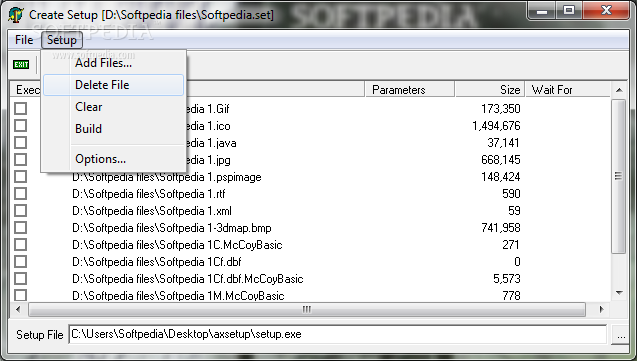Select the Softpedia 1Cf.dbf file path
637x361 pixels.
point(157,262)
